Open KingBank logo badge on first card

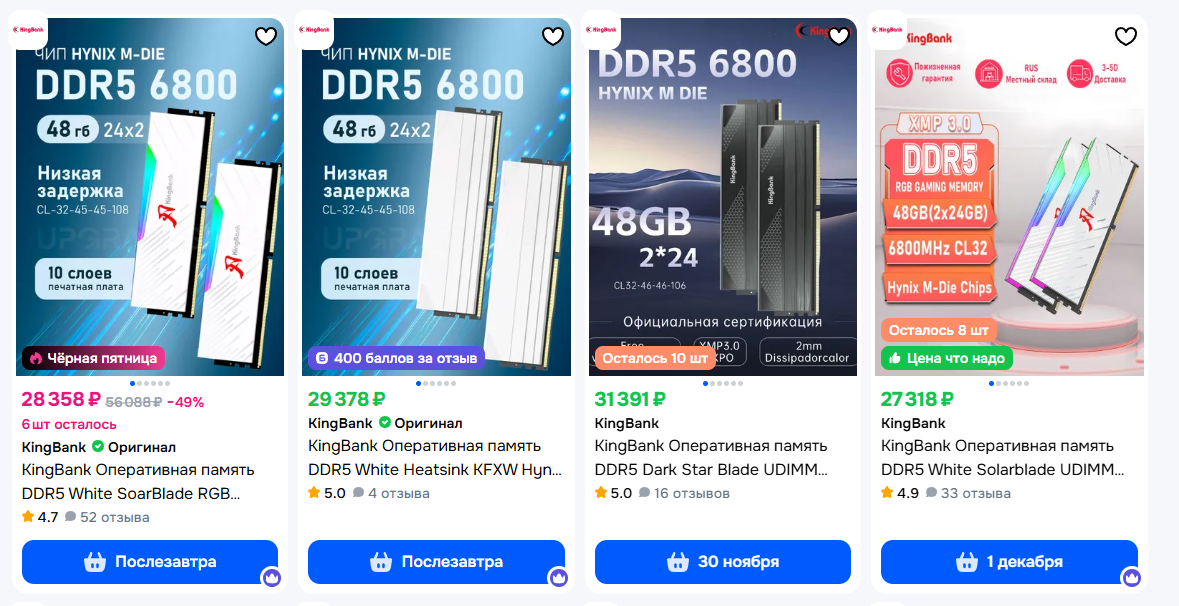point(29,30)
